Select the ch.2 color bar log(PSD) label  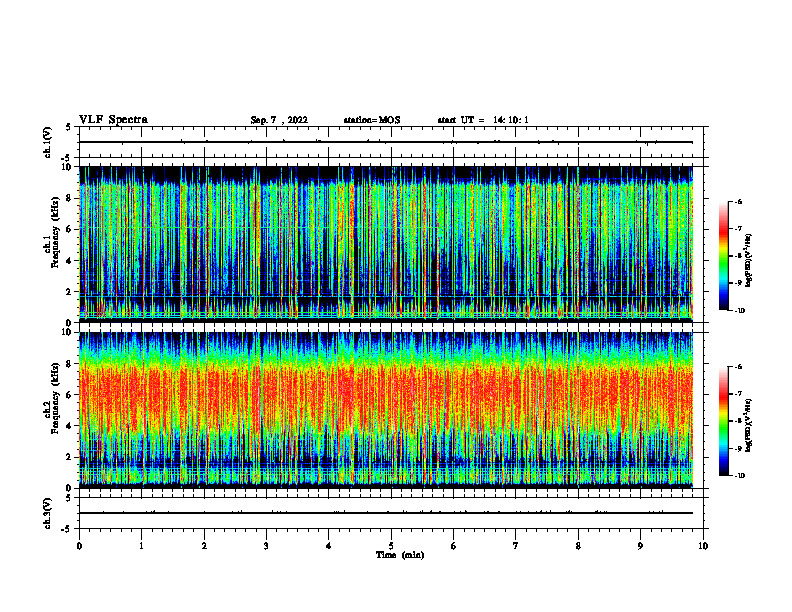point(749,425)
